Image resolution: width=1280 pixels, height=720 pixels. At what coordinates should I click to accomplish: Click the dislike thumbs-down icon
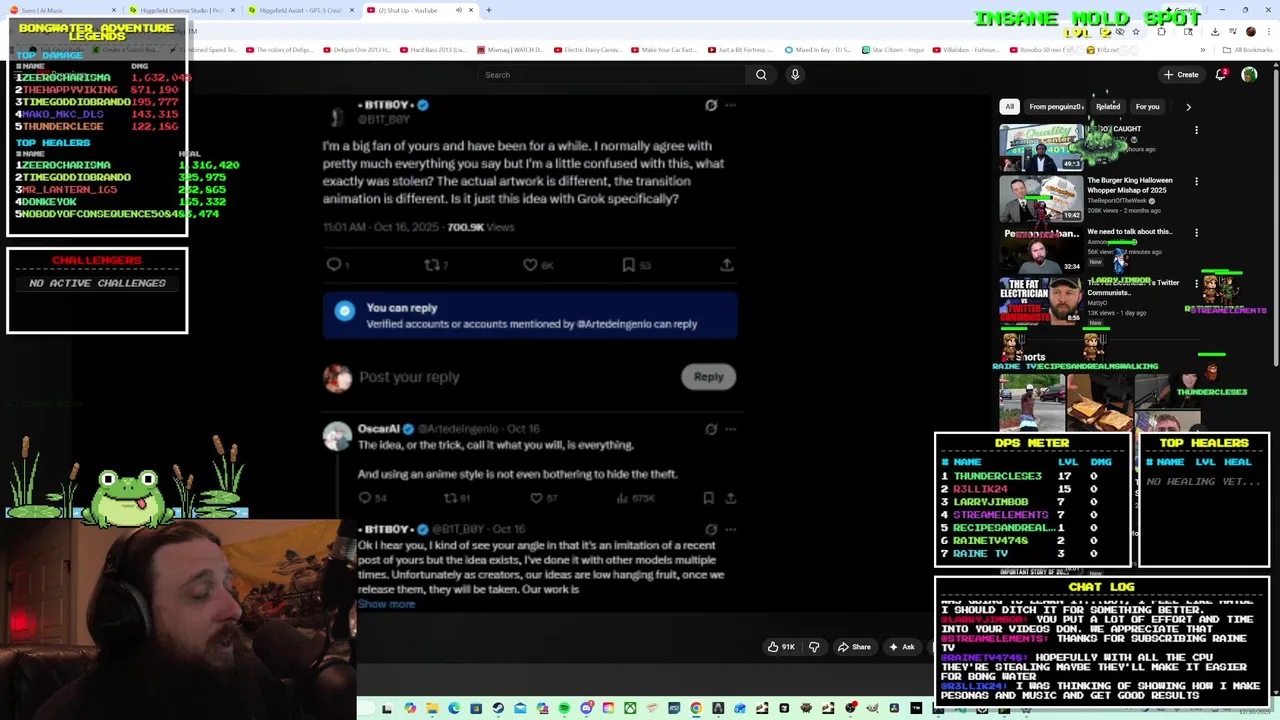point(813,647)
